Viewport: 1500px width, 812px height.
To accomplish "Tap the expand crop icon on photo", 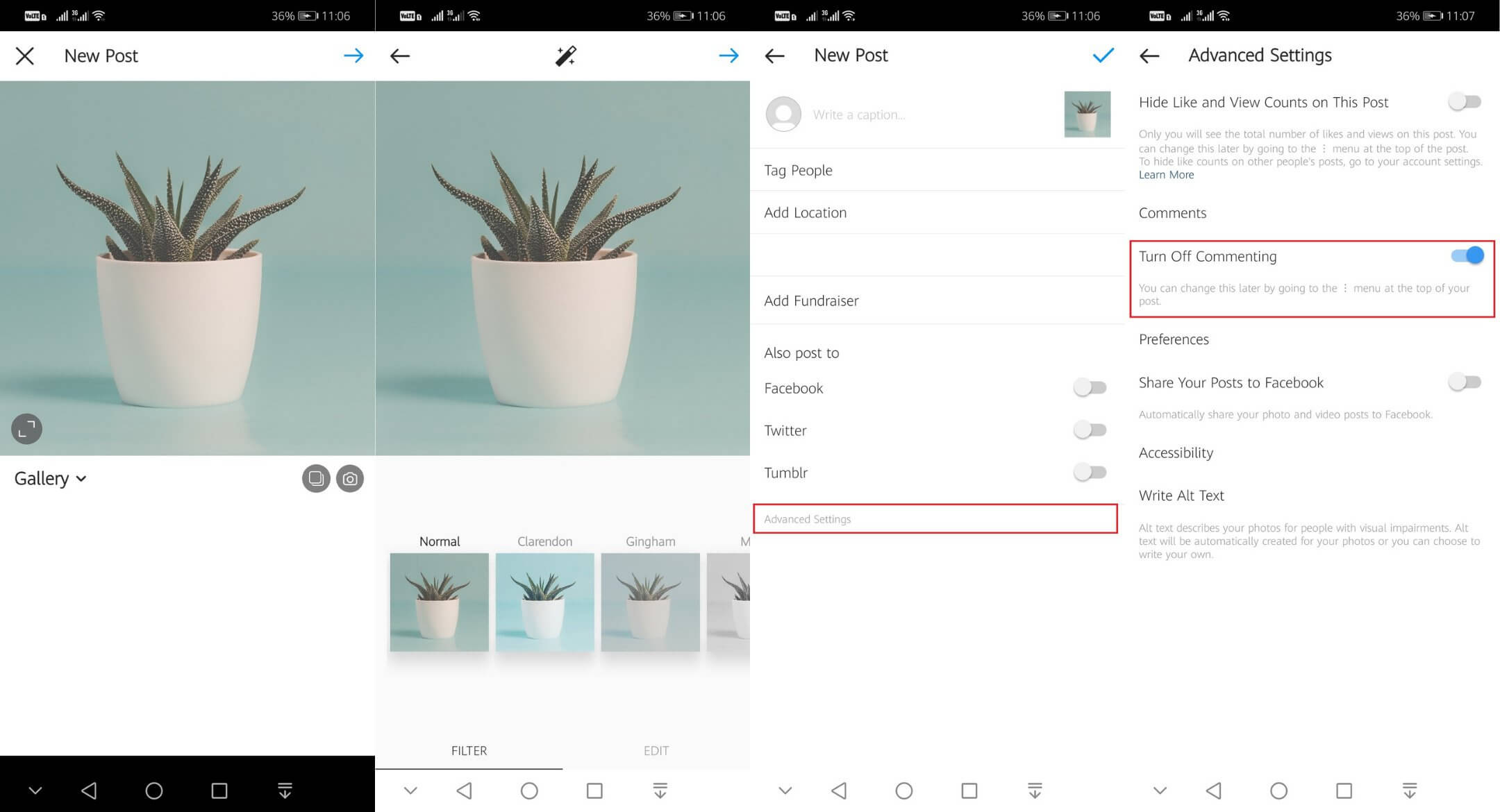I will click(26, 429).
